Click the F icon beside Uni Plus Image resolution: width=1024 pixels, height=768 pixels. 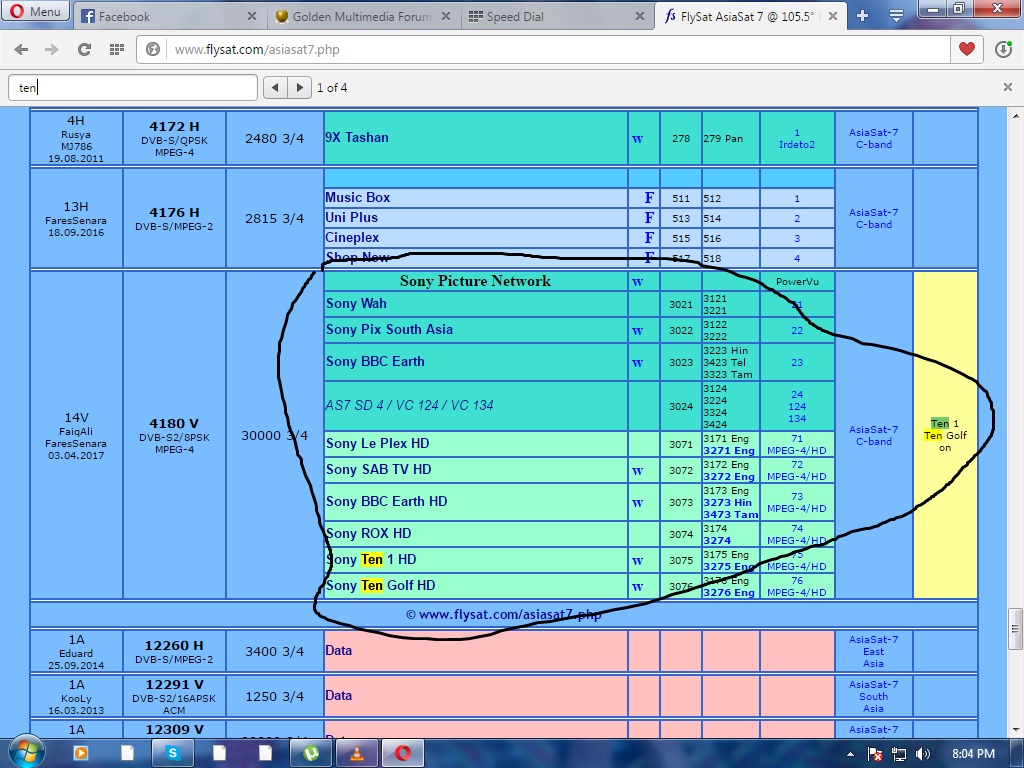649,217
